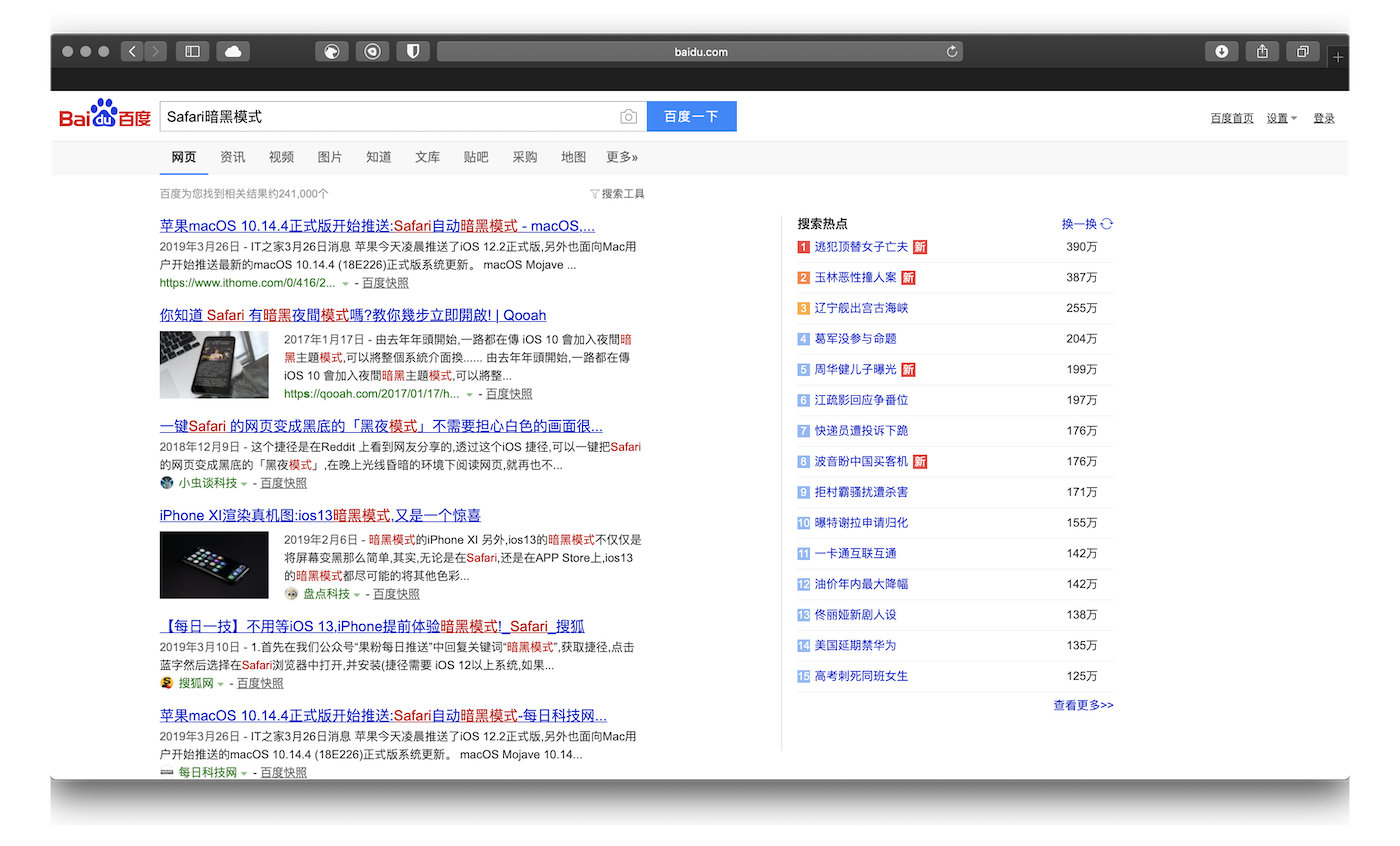The image size is (1400, 846).
Task: Expand arrow next to 搜狐网
Action: (x=220, y=684)
